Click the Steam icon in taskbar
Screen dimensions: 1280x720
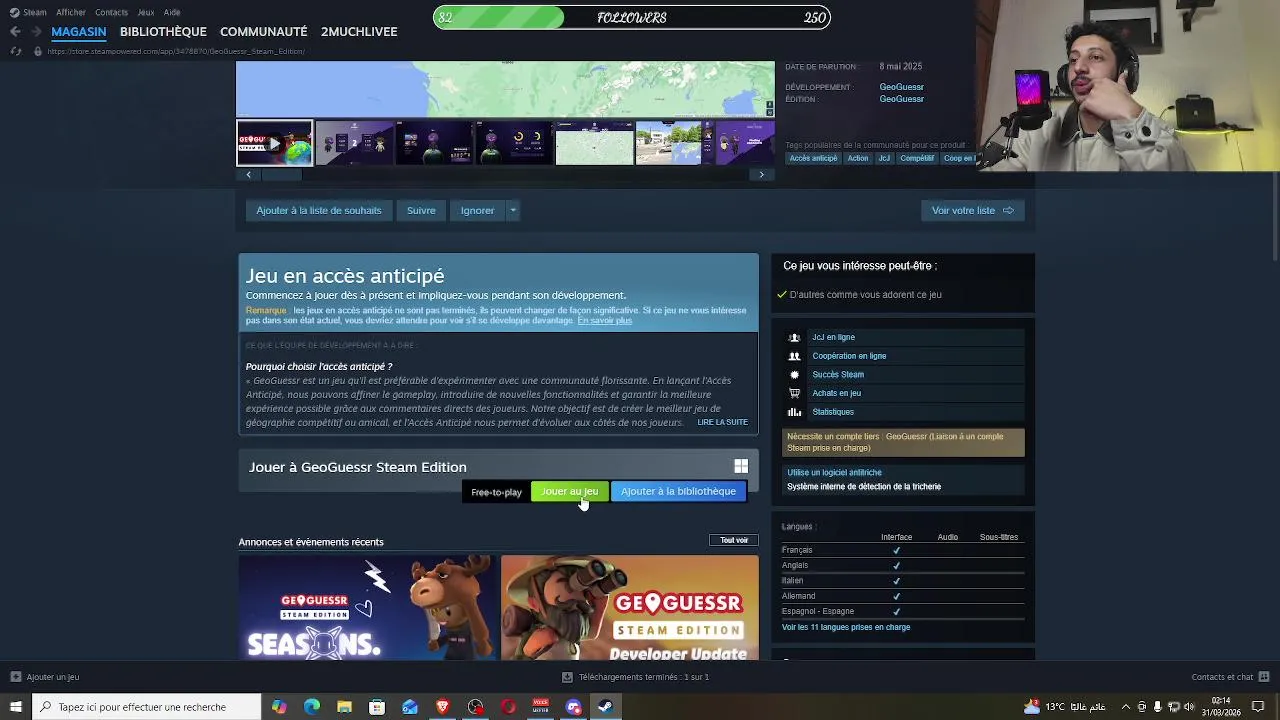(x=606, y=707)
